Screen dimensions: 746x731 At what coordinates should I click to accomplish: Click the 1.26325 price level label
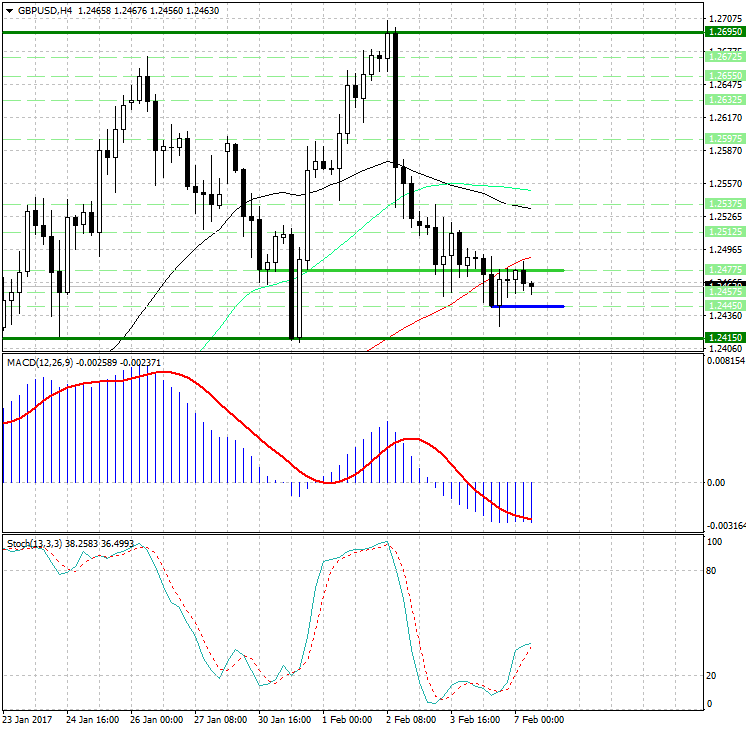(x=724, y=99)
